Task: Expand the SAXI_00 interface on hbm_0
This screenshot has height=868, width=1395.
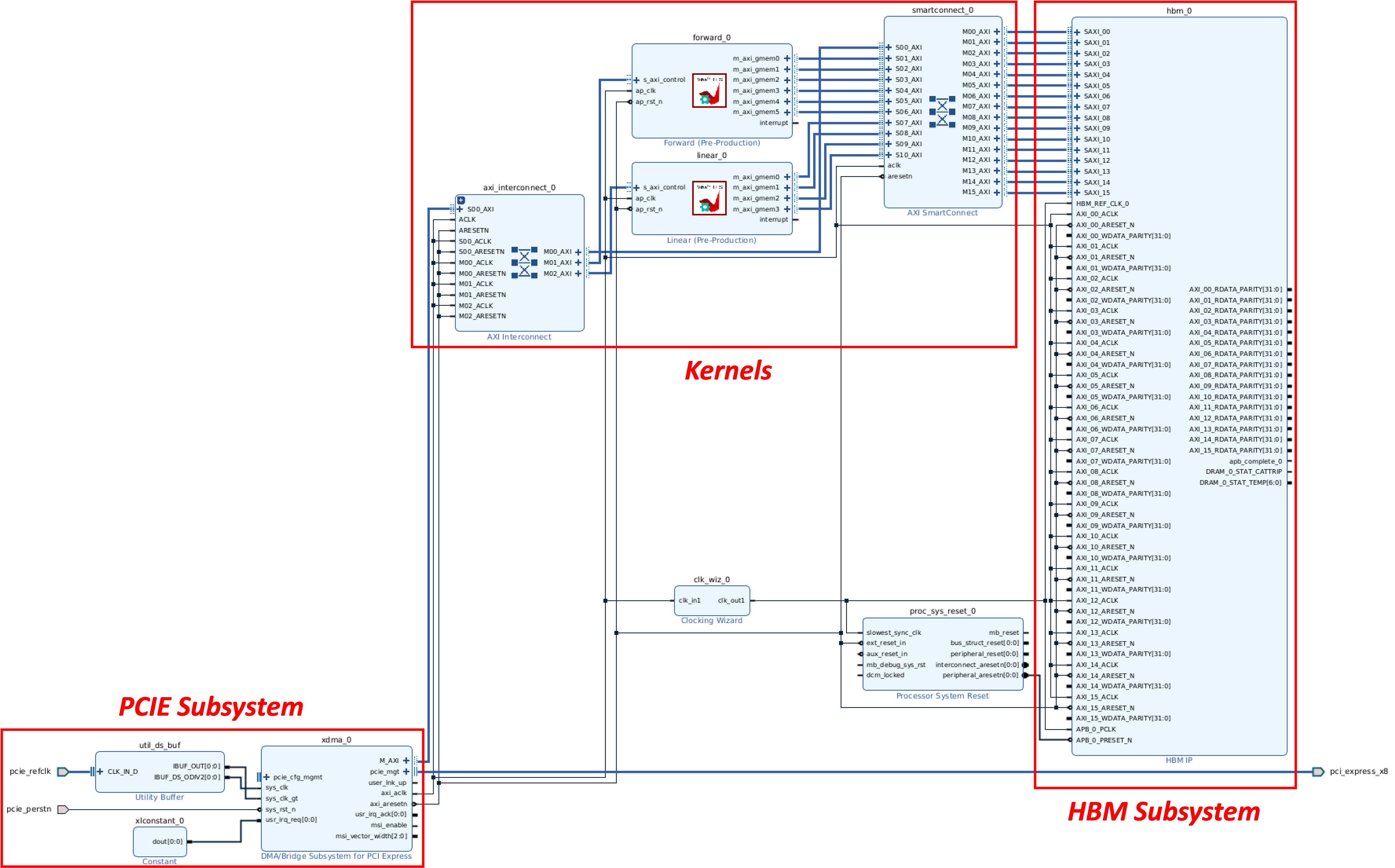Action: 1077,32
